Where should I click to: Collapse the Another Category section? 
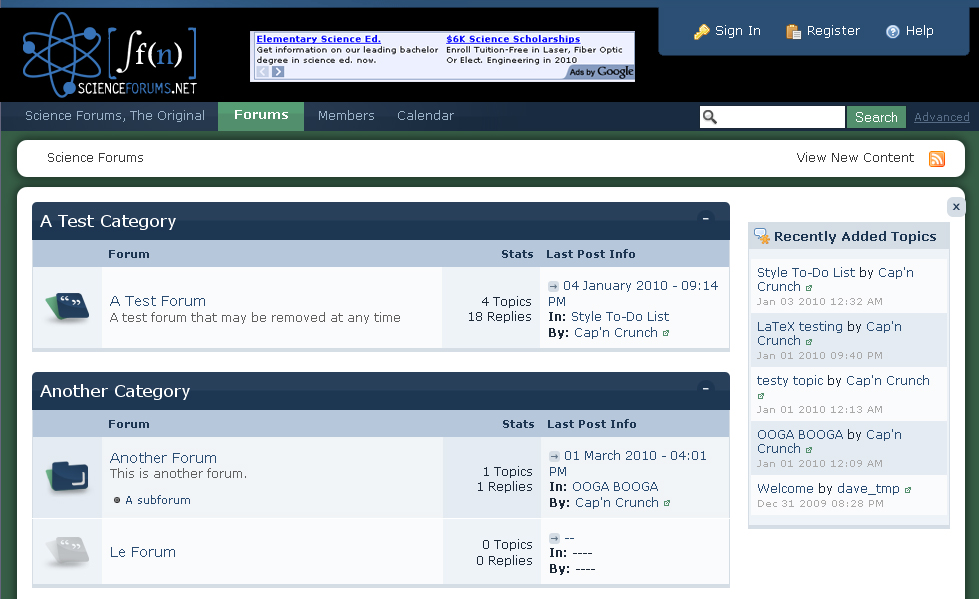pyautogui.click(x=706, y=388)
